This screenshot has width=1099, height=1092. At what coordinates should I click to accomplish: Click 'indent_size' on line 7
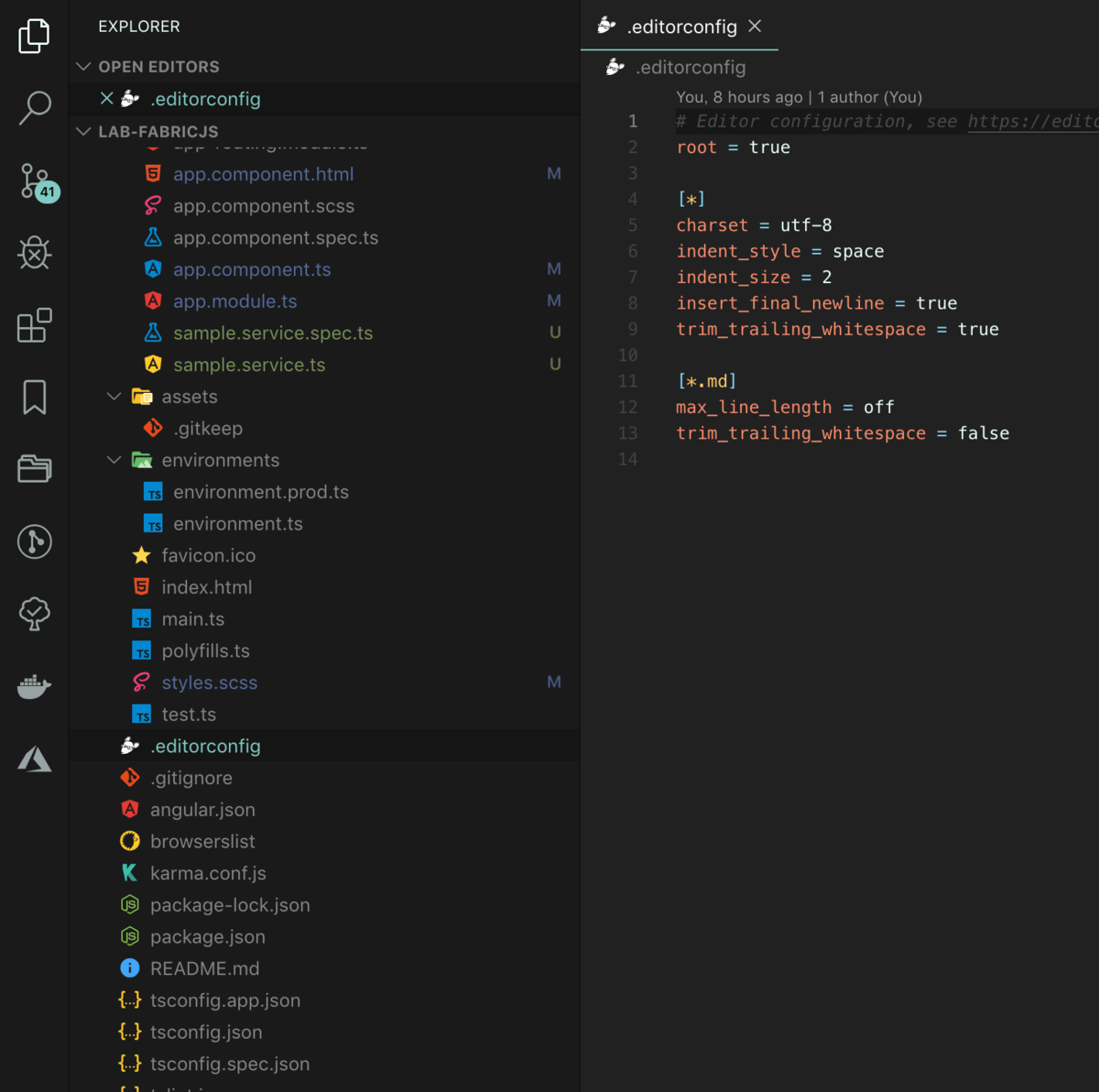(733, 277)
